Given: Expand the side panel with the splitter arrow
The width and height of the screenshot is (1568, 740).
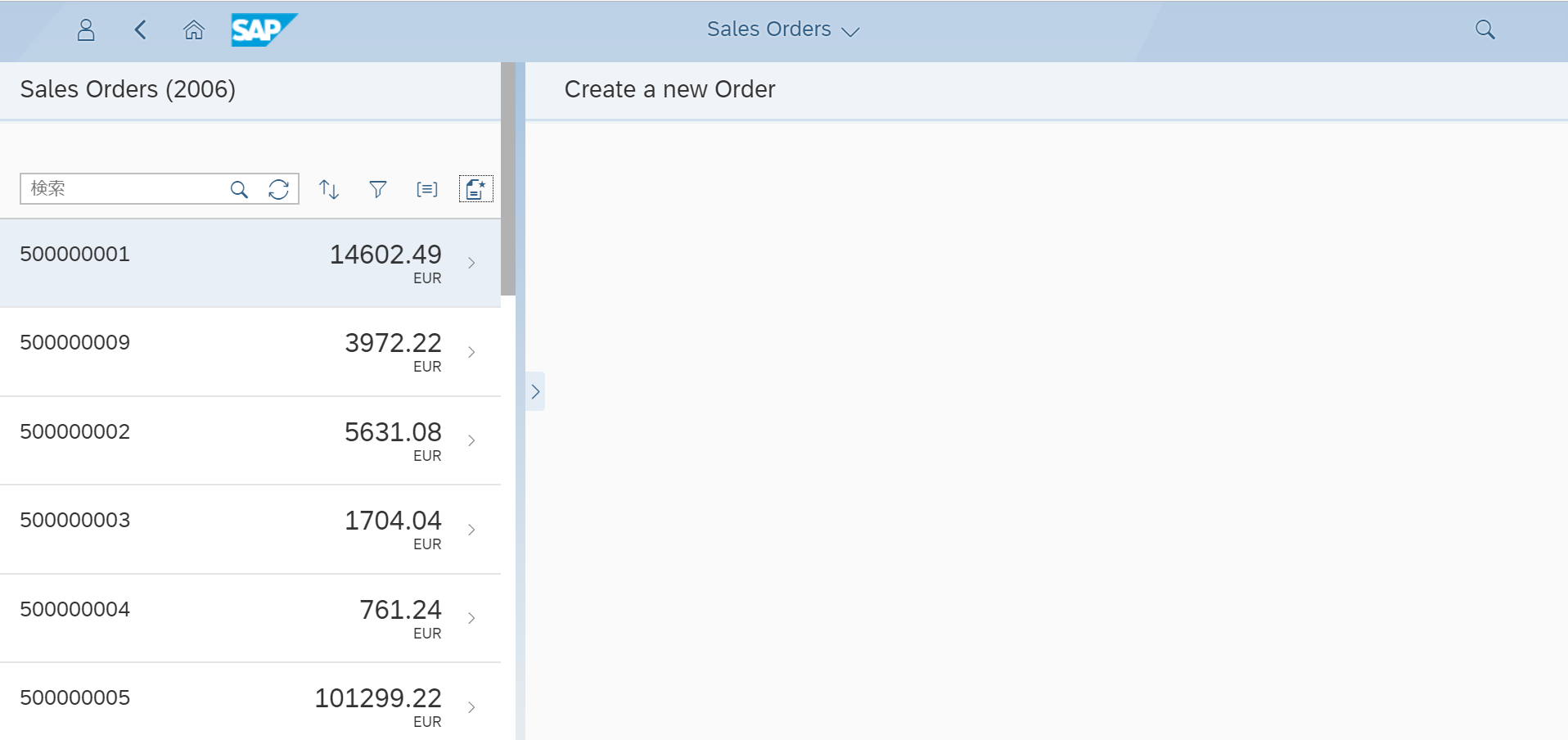Looking at the screenshot, I should (x=535, y=392).
